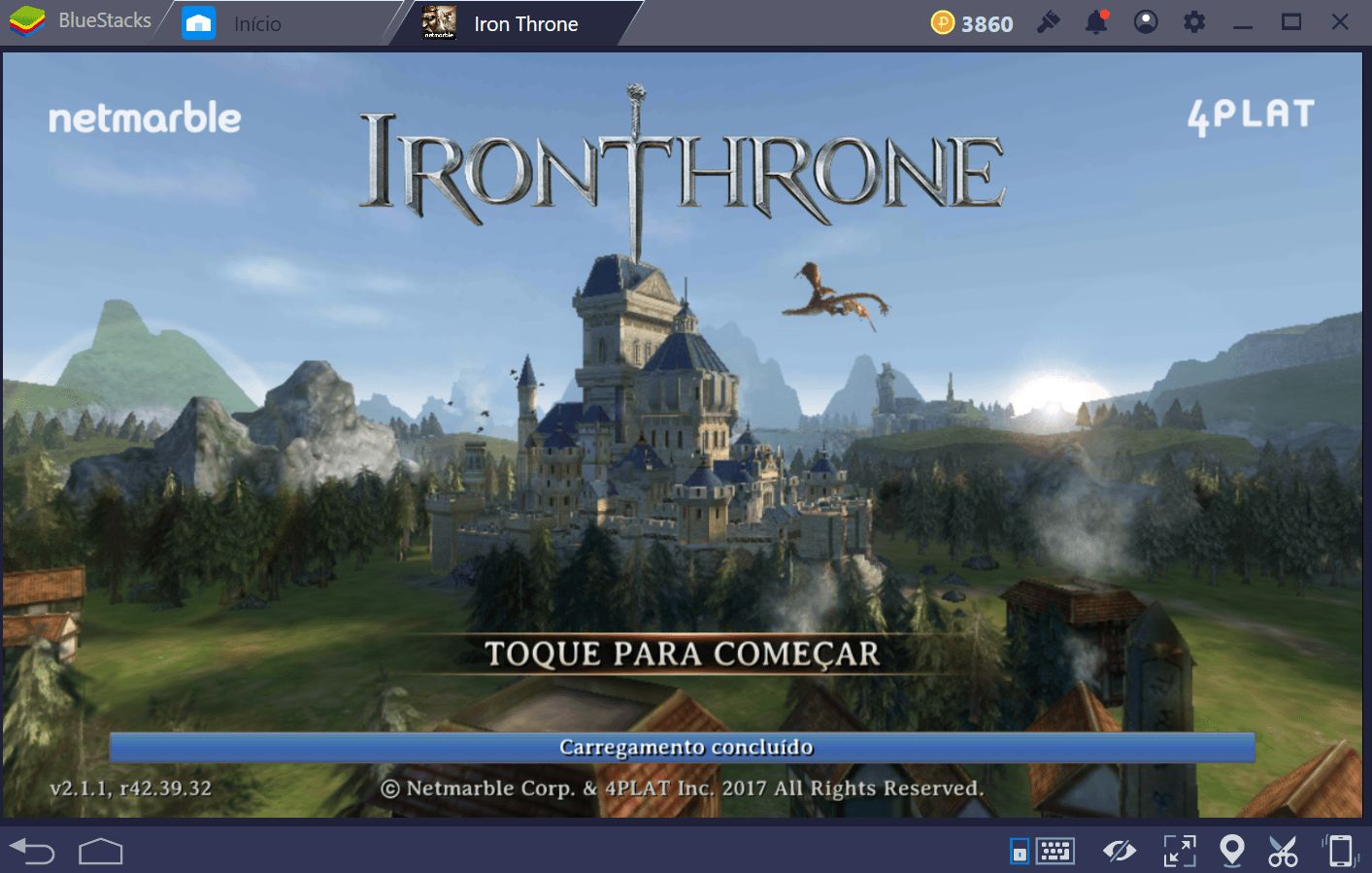Open the BlueStacks coins balance 3860
1372x873 pixels.
[972, 23]
